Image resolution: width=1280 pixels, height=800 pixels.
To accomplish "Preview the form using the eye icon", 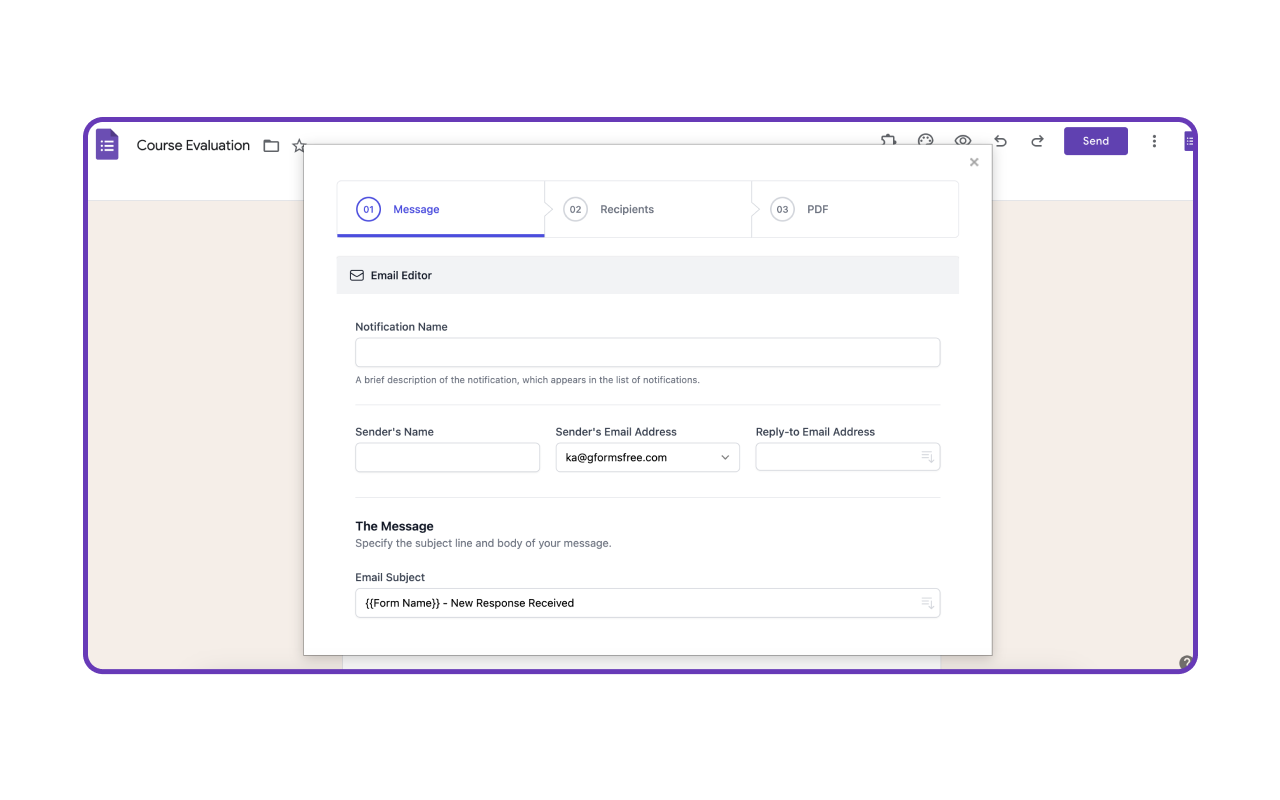I will [x=962, y=141].
